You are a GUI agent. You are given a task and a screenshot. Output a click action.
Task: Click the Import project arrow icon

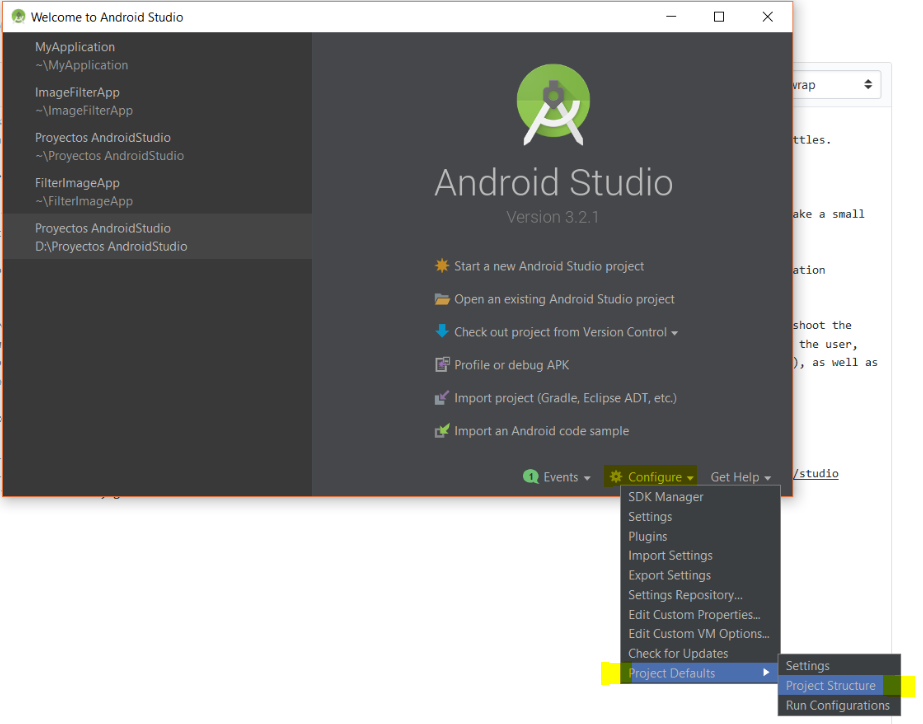tap(441, 398)
